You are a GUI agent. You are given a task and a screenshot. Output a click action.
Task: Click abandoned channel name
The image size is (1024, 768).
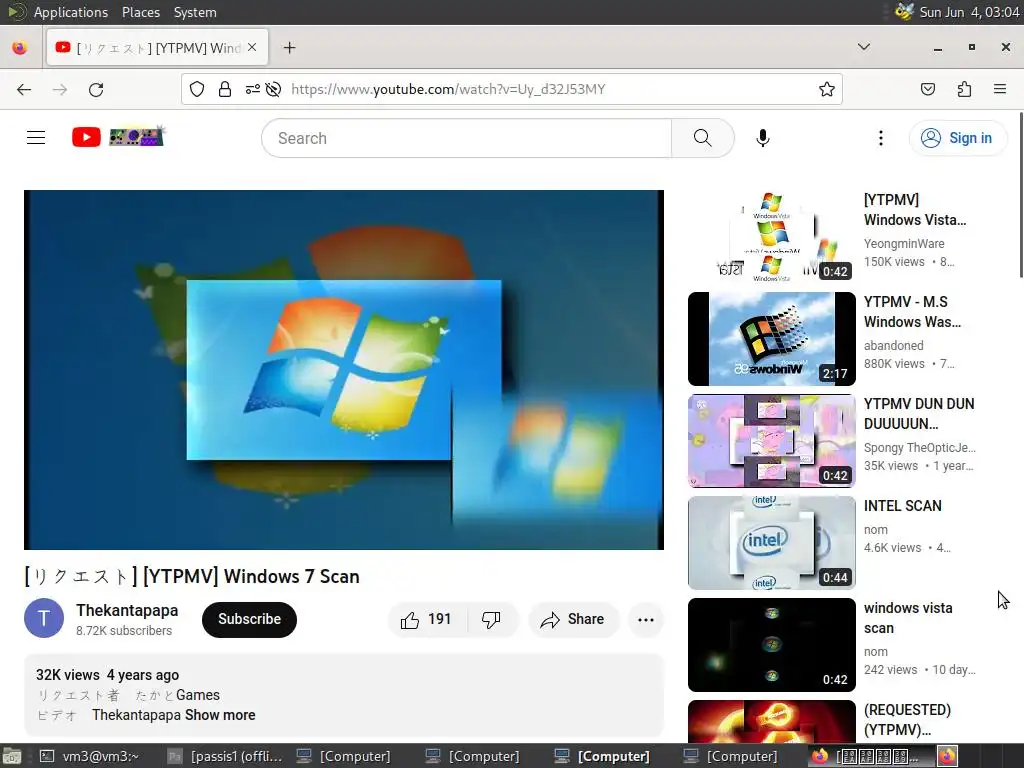pos(893,345)
